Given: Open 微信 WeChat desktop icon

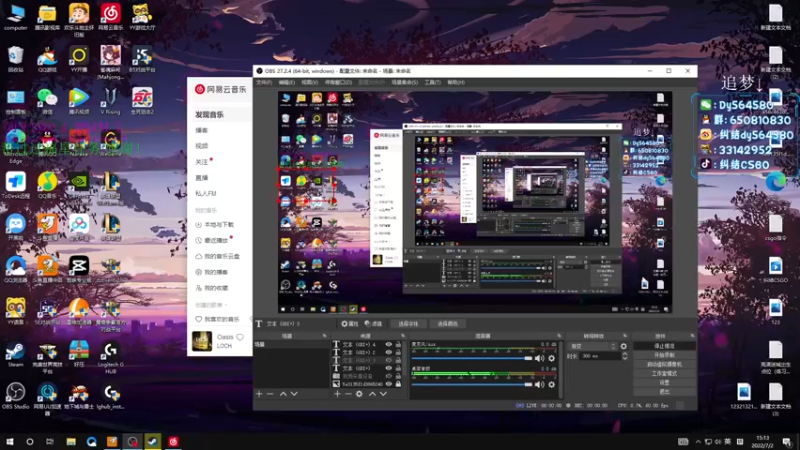Looking at the screenshot, I should (47, 101).
